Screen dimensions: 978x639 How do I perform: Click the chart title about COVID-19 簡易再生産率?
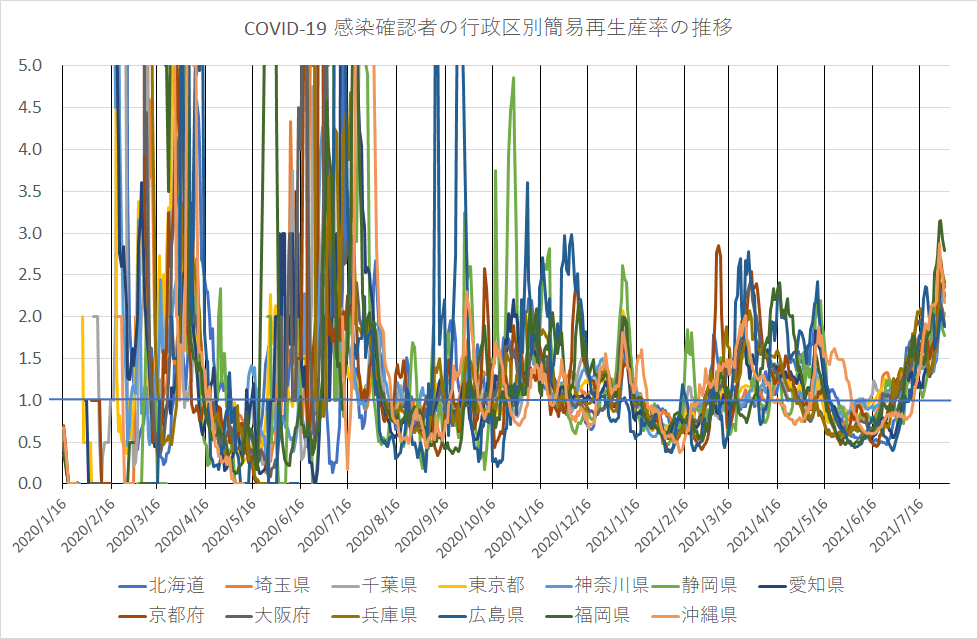point(489,28)
